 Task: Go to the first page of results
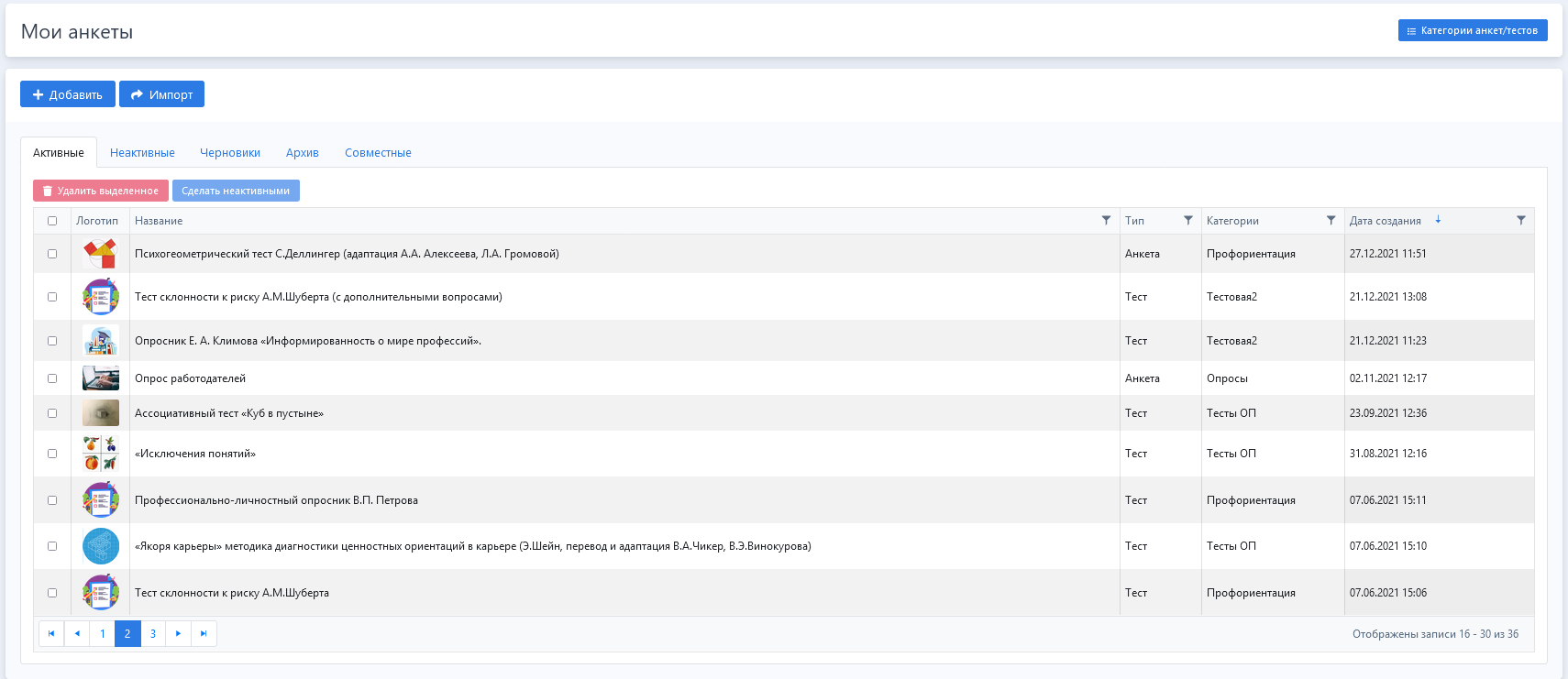point(51,634)
